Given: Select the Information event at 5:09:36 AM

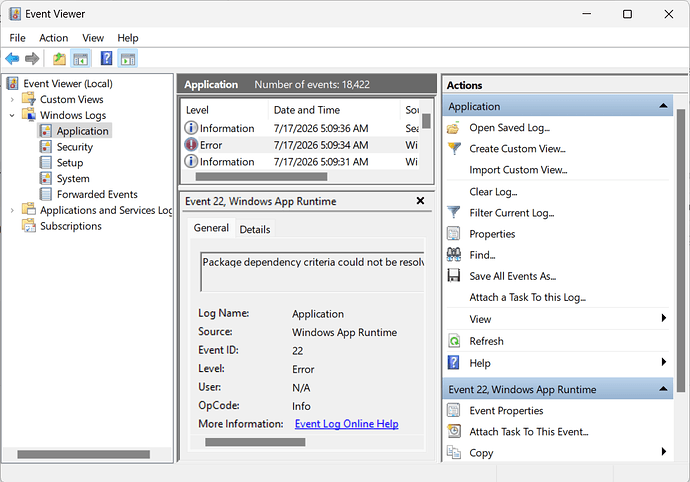Looking at the screenshot, I should pyautogui.click(x=301, y=128).
